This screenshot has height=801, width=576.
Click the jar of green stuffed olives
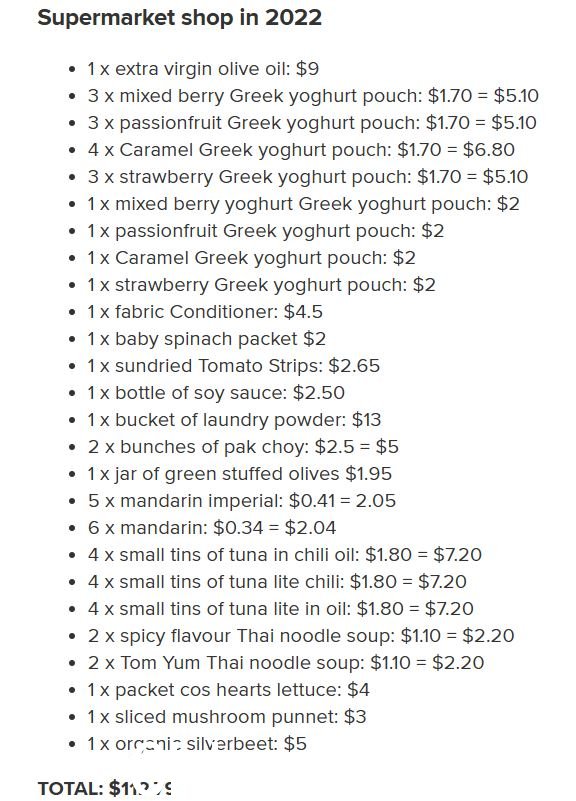point(239,475)
